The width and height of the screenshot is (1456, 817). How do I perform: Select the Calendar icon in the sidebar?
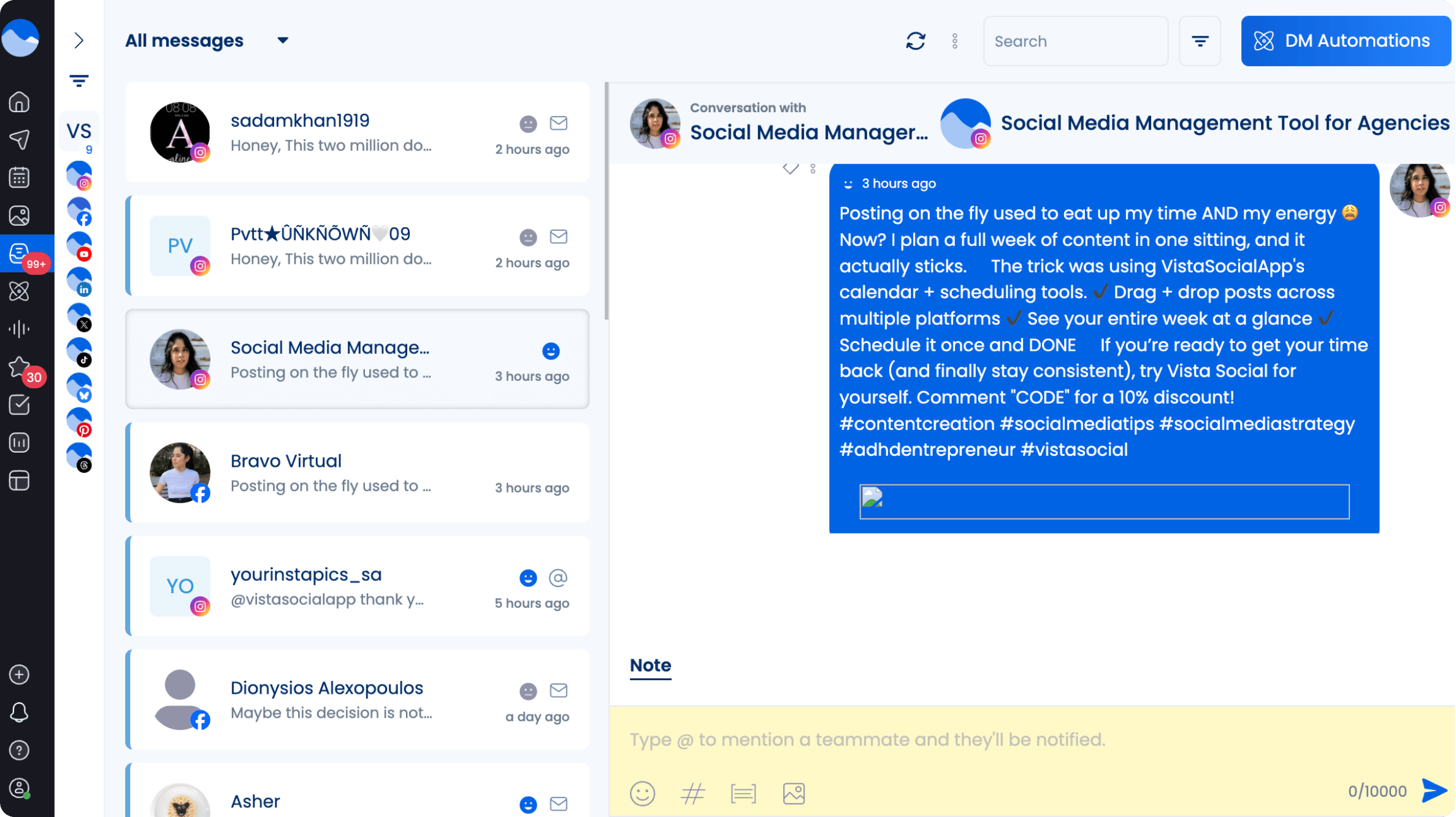(x=19, y=177)
